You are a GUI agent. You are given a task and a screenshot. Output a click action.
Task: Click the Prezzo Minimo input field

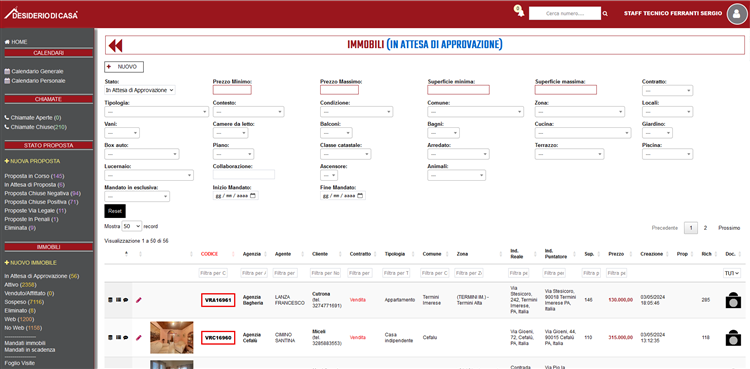click(232, 90)
